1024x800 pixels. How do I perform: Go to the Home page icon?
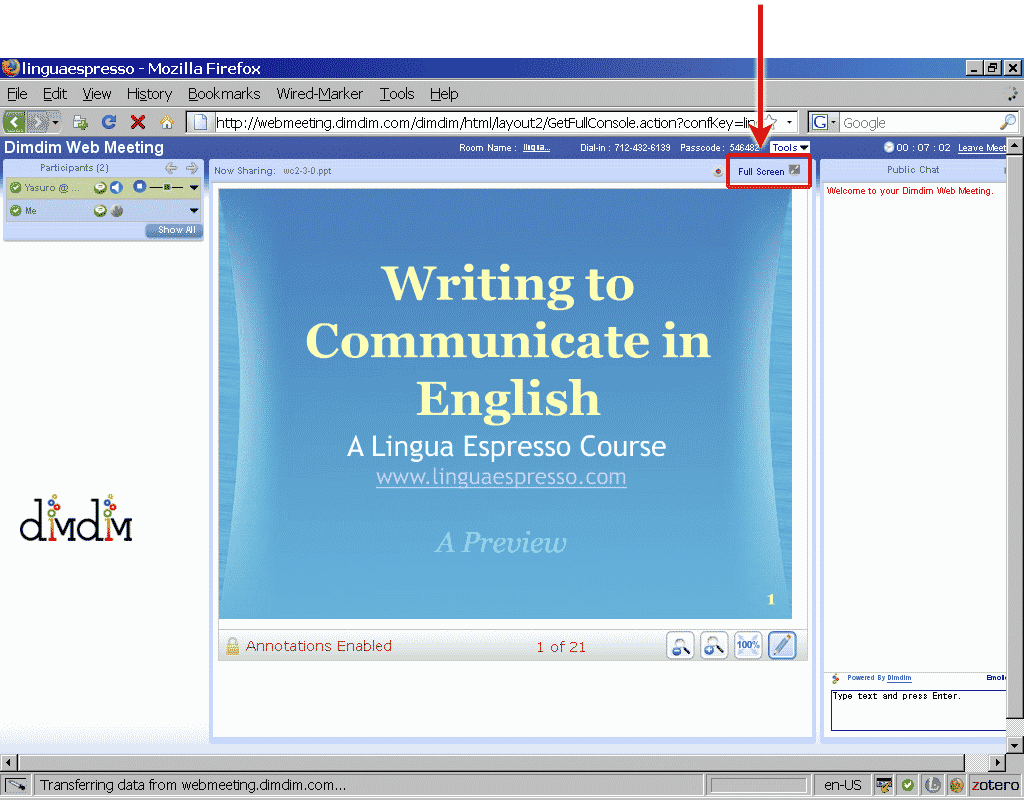pos(167,122)
